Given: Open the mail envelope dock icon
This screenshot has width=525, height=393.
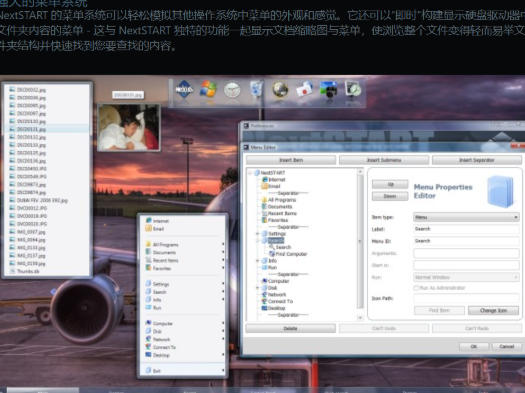Looking at the screenshot, I should point(304,89).
